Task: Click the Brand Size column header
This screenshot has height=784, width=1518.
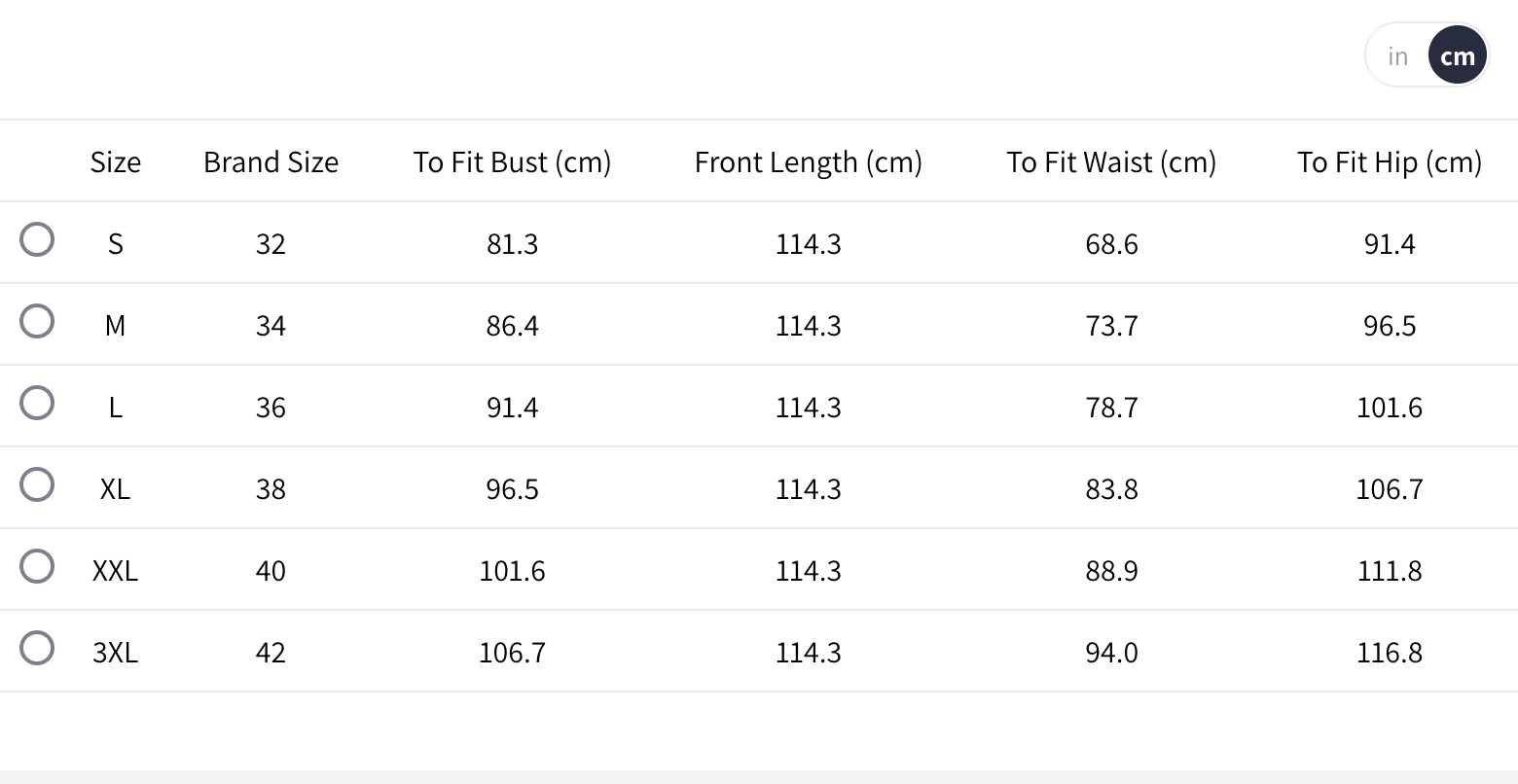Action: (271, 162)
